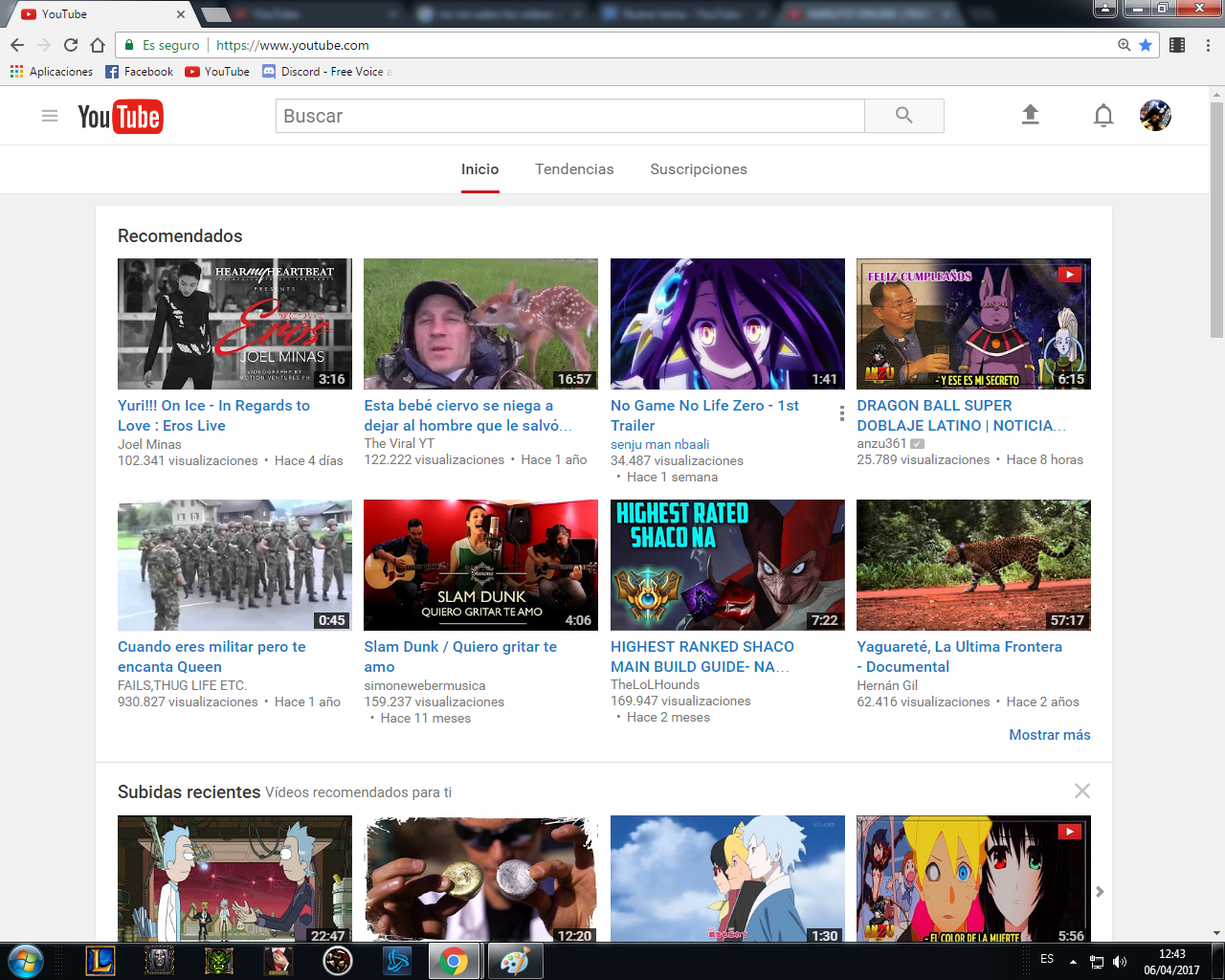Open DRAGON BALL SUPER video title

962,415
